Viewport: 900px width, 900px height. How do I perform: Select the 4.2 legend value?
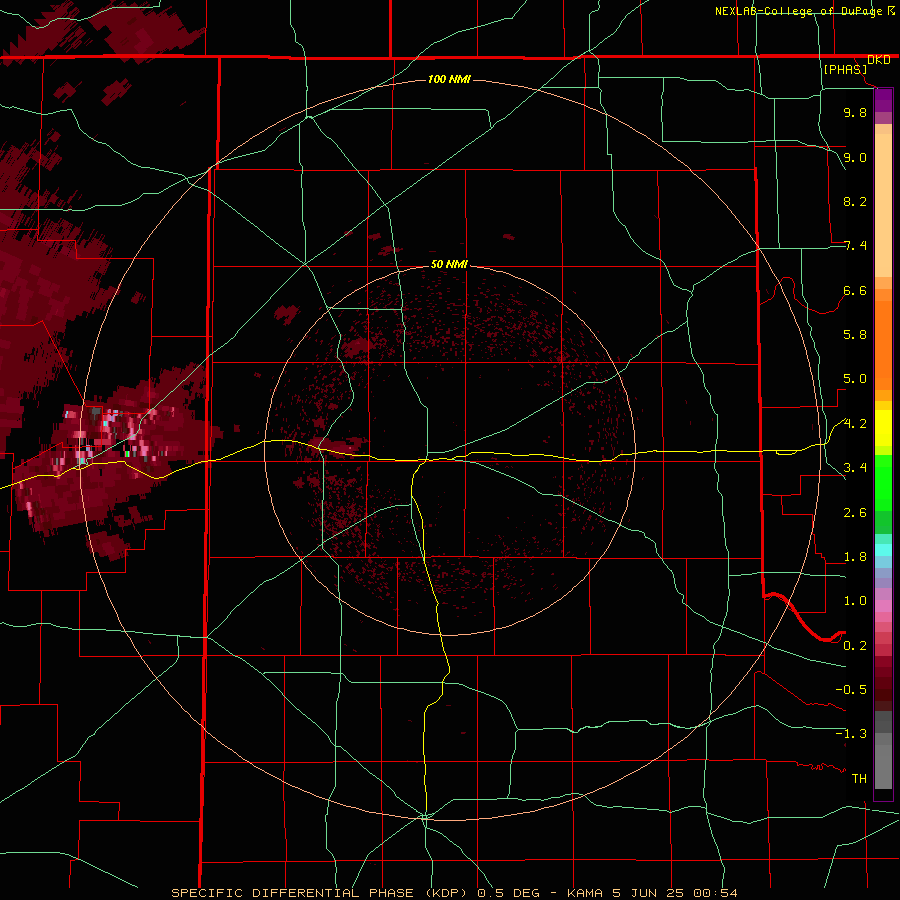tap(855, 424)
